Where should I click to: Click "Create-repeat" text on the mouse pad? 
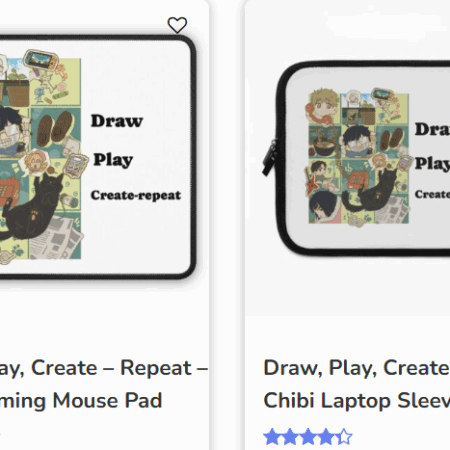tap(136, 195)
